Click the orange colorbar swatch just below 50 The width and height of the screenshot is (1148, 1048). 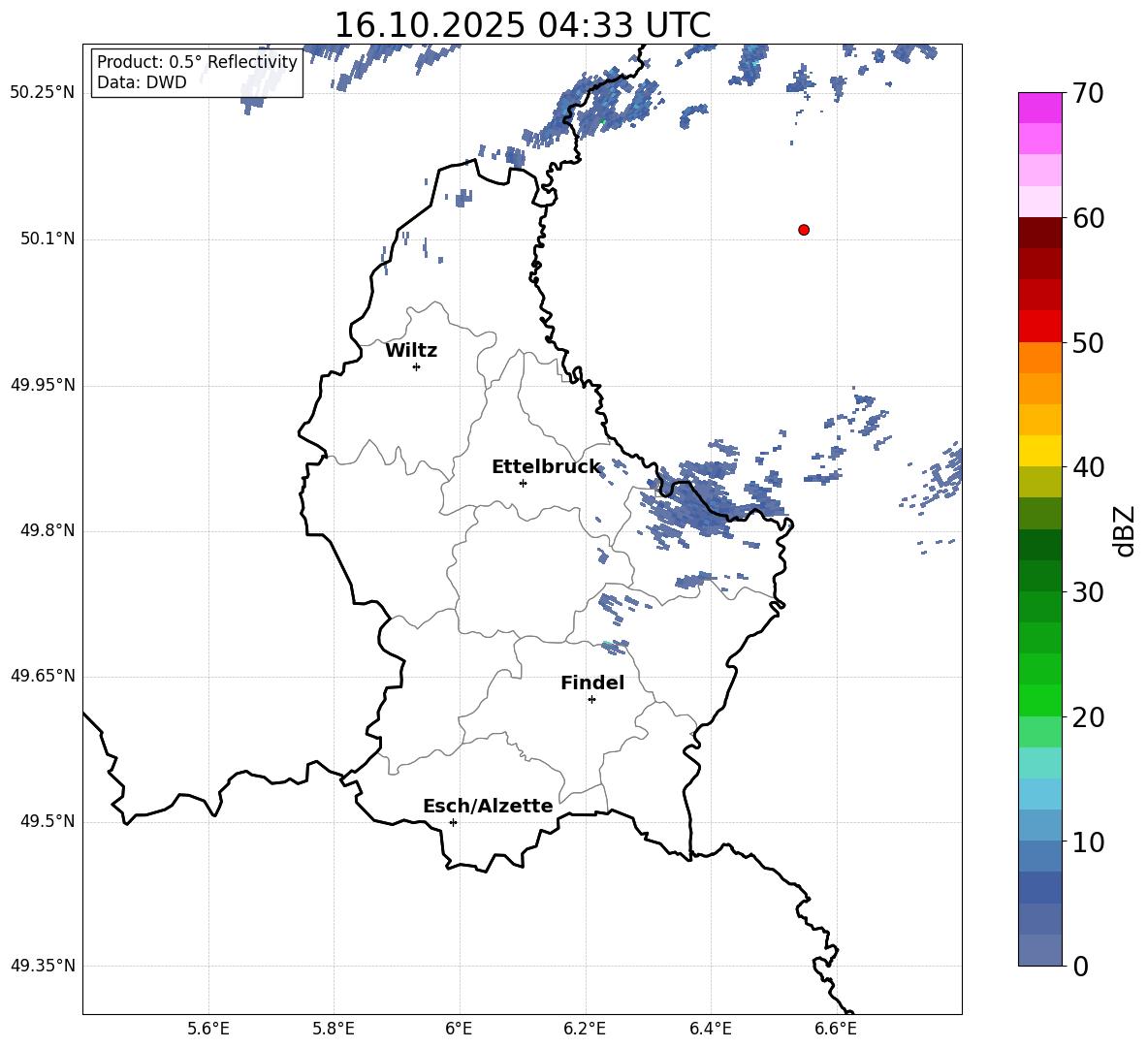point(1040,358)
